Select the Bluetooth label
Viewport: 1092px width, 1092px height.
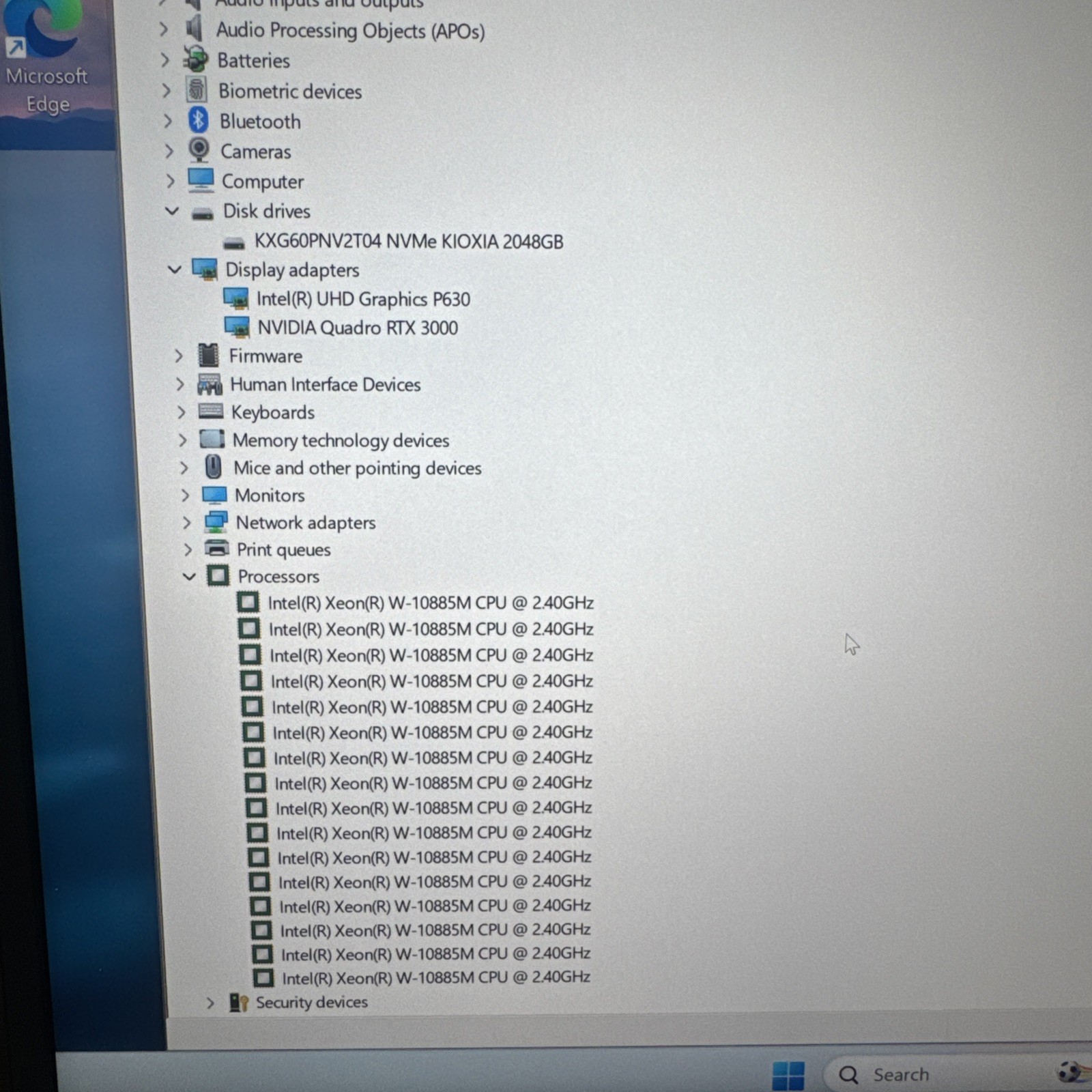[x=260, y=121]
